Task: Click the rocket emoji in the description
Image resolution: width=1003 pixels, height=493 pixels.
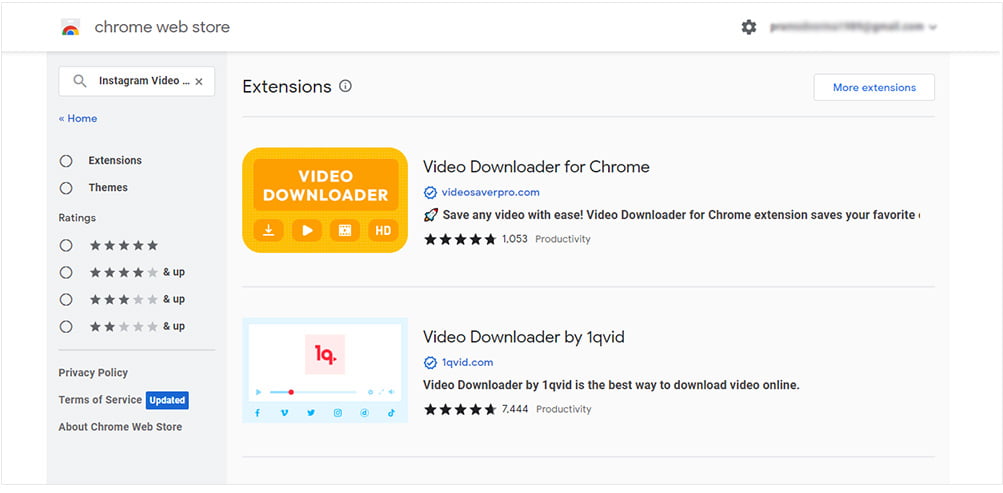Action: pyautogui.click(x=430, y=215)
